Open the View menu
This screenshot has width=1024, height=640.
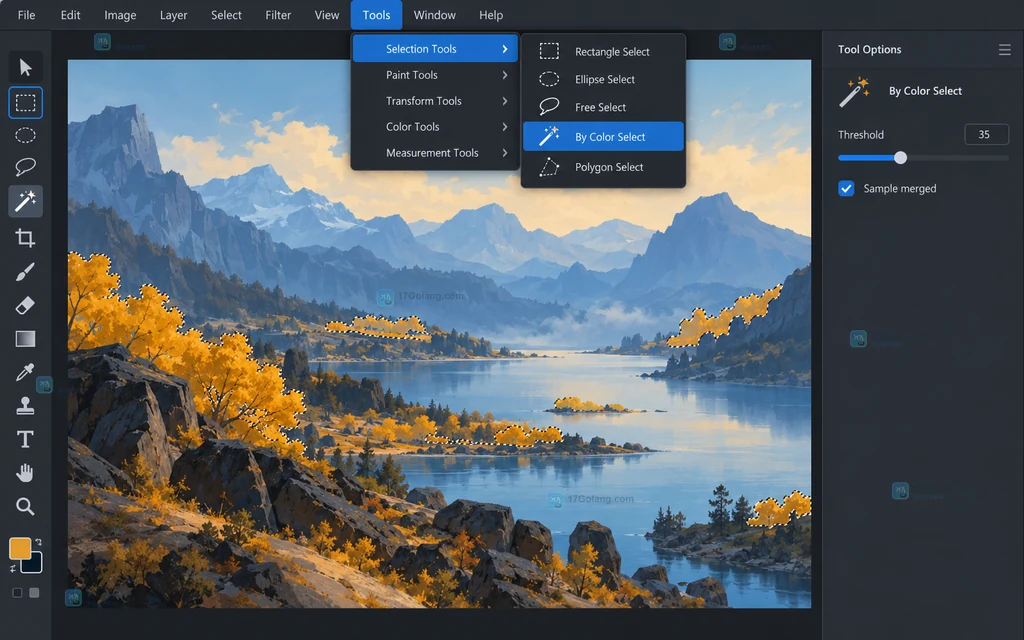coord(327,15)
